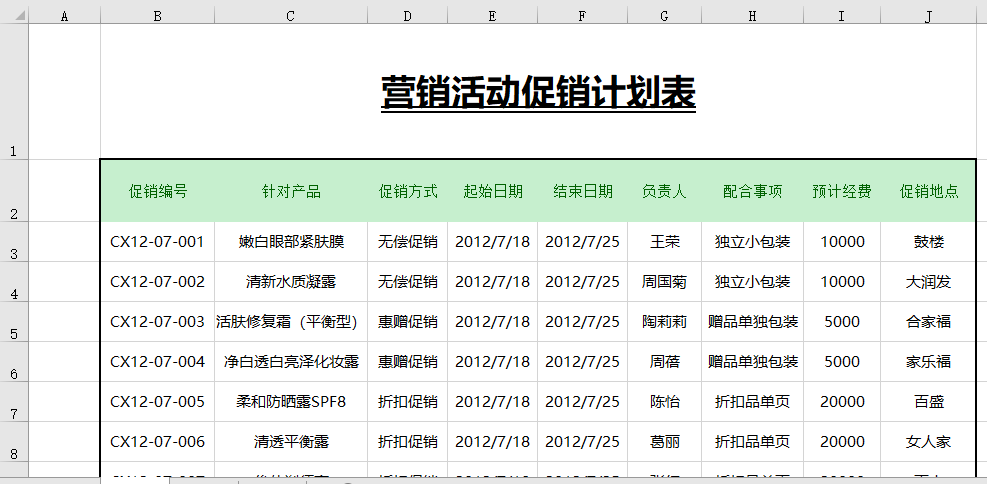Select column H header
This screenshot has width=987, height=484.
[752, 15]
